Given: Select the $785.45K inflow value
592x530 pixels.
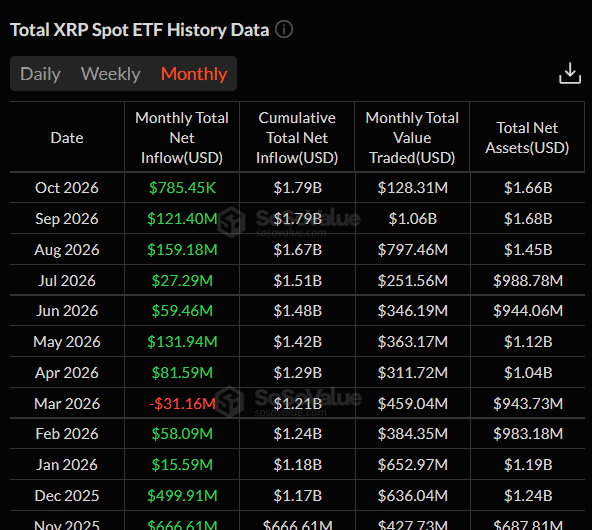Looking at the screenshot, I should pos(182,188).
